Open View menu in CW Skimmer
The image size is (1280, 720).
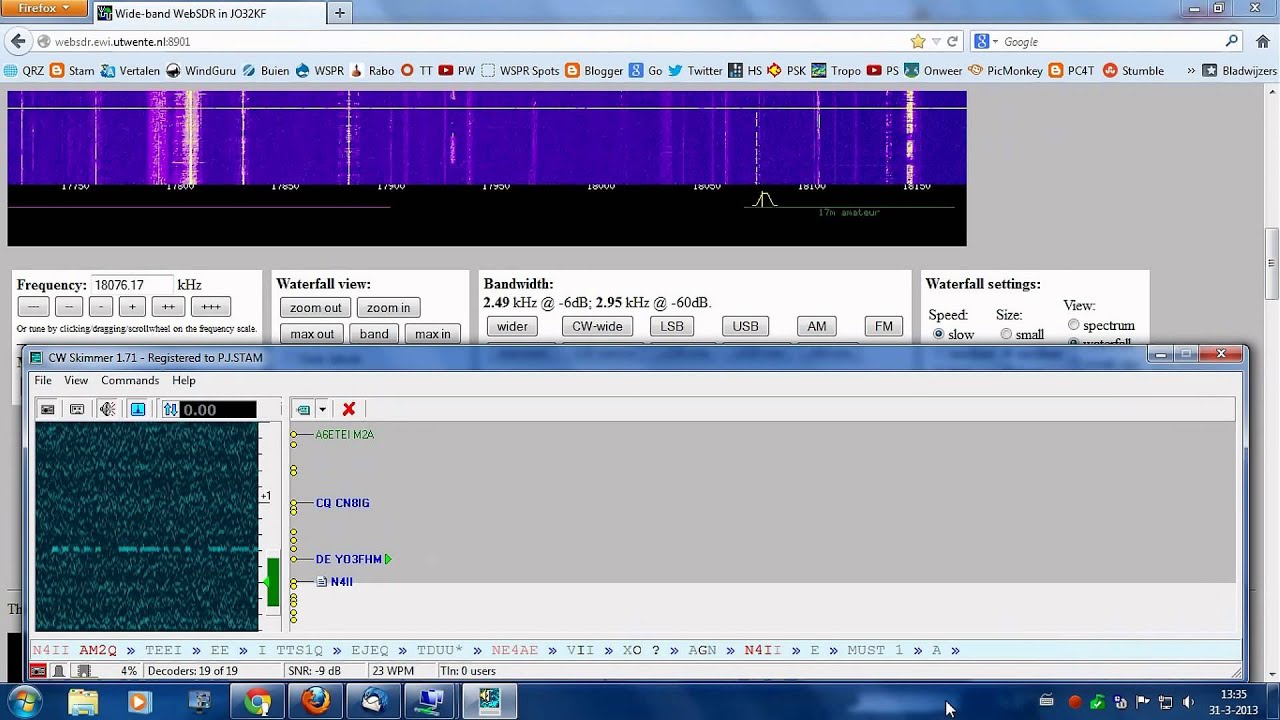point(76,380)
